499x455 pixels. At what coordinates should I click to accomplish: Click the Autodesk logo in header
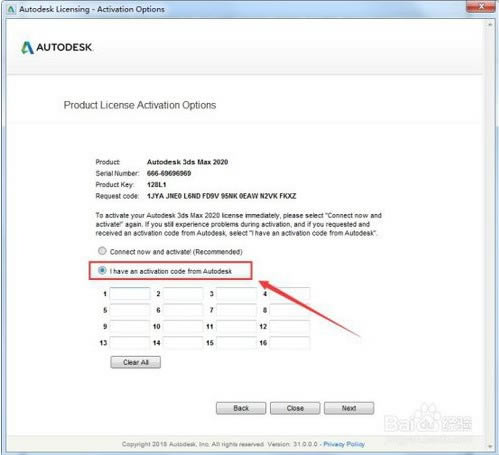57,47
